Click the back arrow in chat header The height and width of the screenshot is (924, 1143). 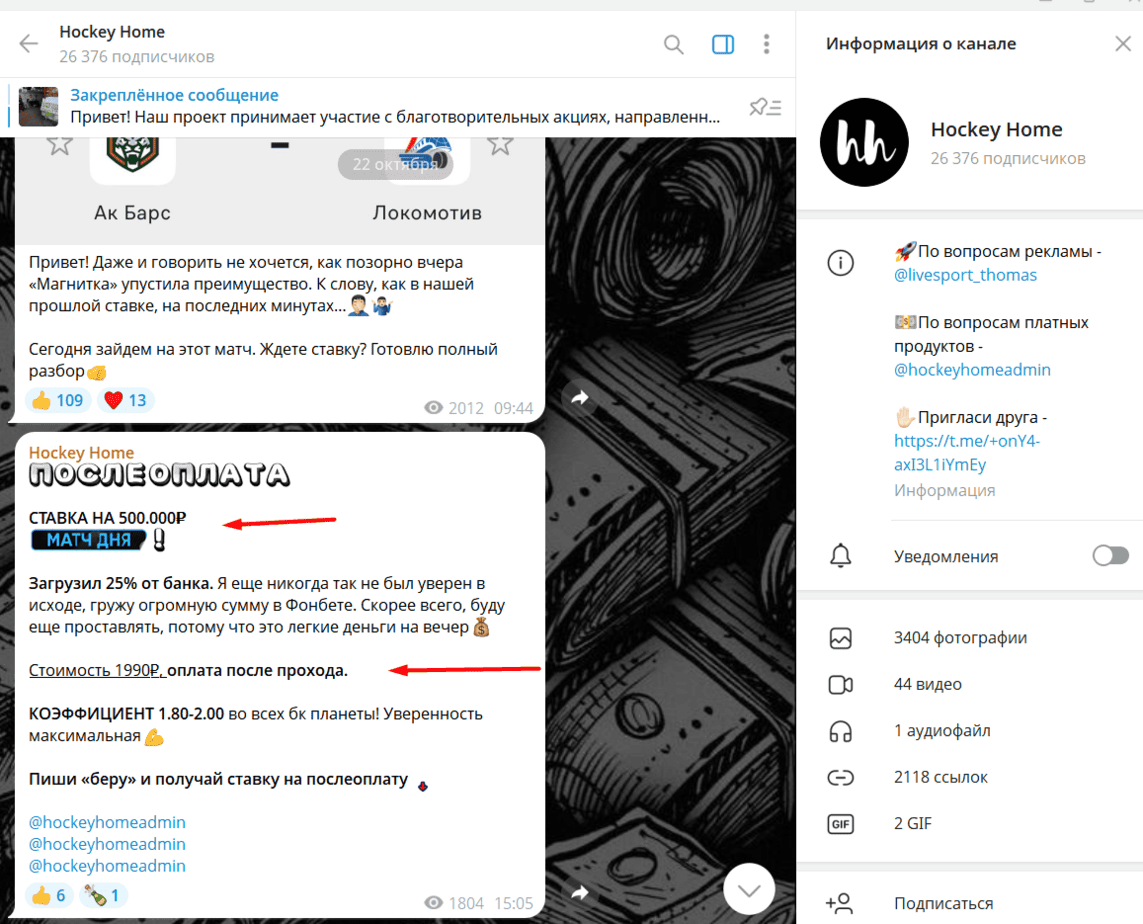pos(29,44)
